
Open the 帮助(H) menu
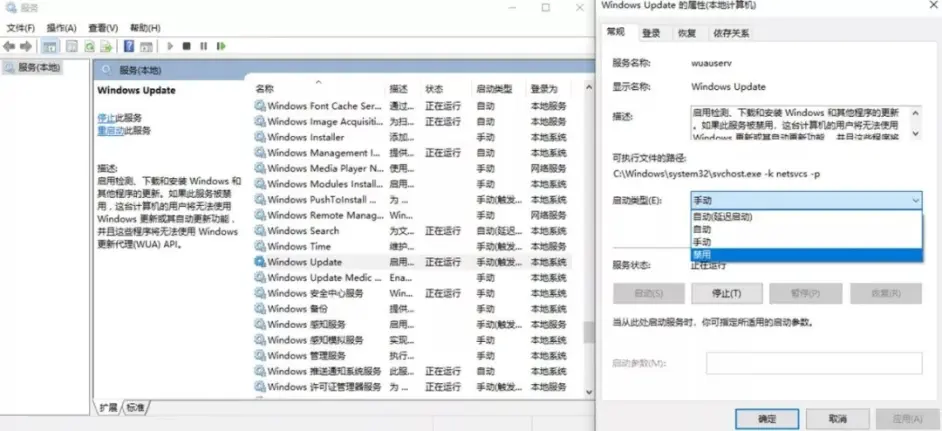(145, 28)
